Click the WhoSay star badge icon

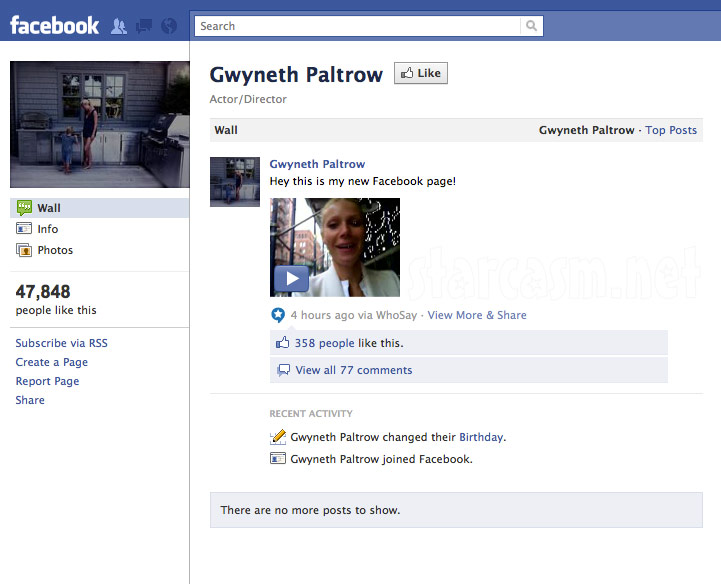tap(278, 315)
